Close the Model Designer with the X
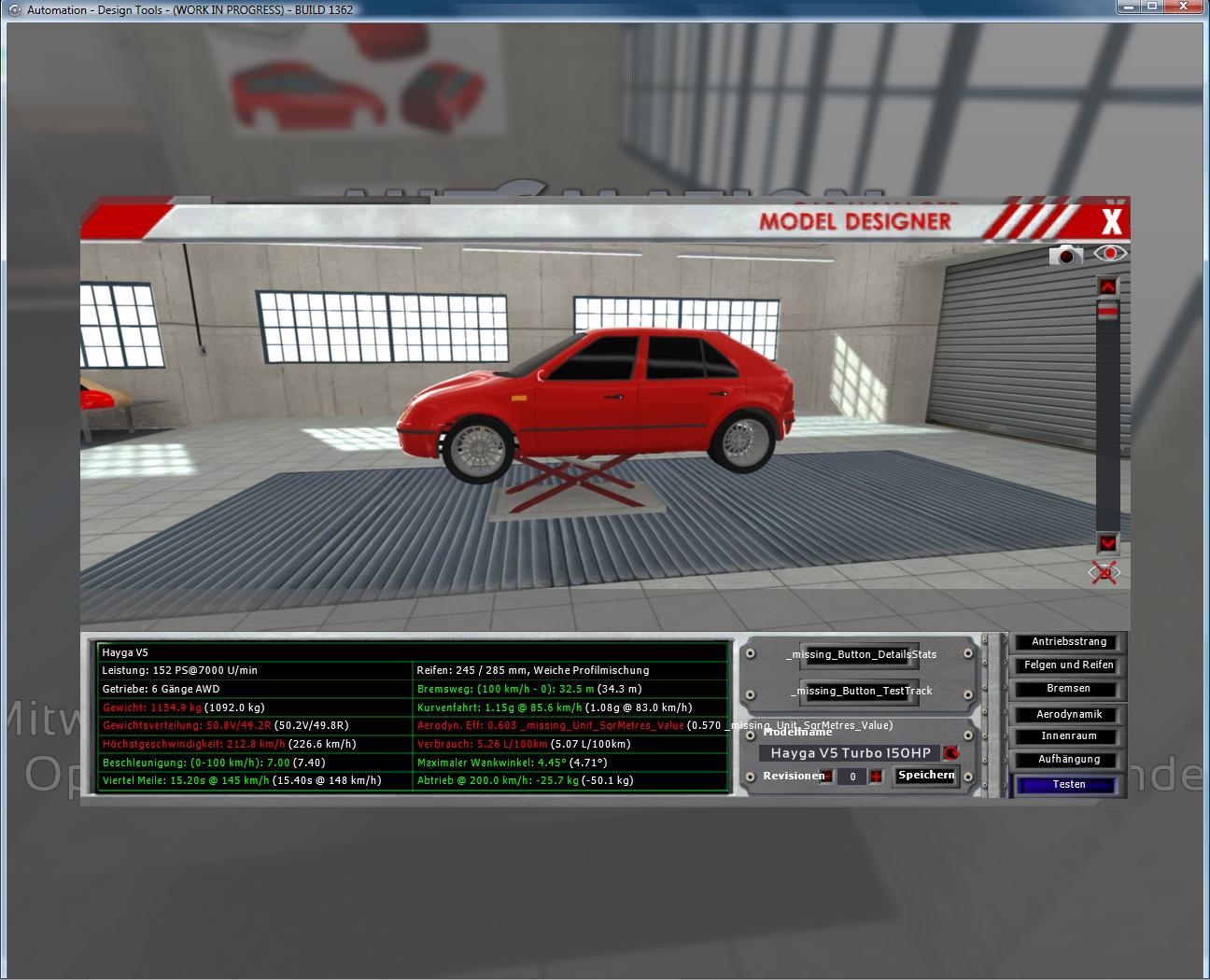Viewport: 1210px width, 980px height. (x=1111, y=222)
